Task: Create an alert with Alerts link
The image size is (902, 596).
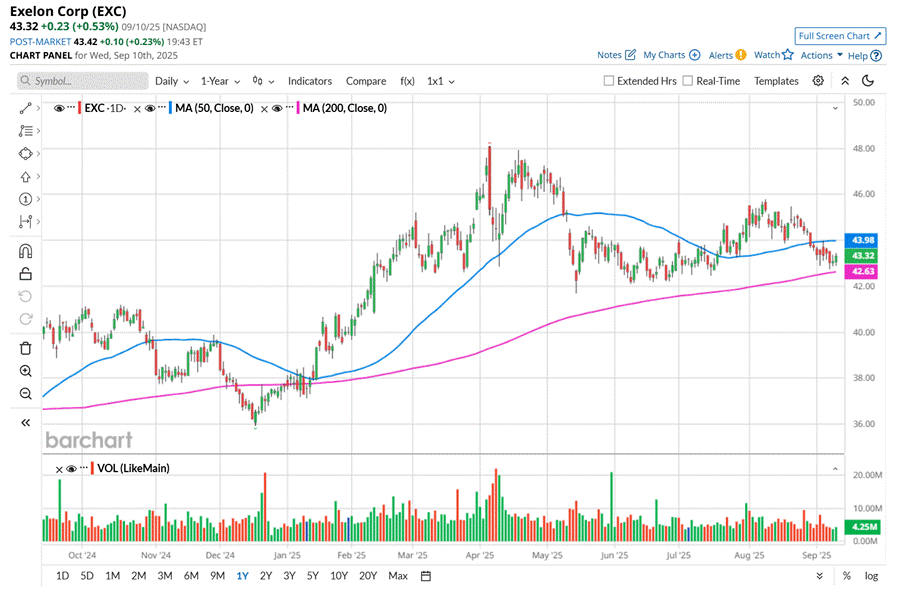Action: (727, 55)
